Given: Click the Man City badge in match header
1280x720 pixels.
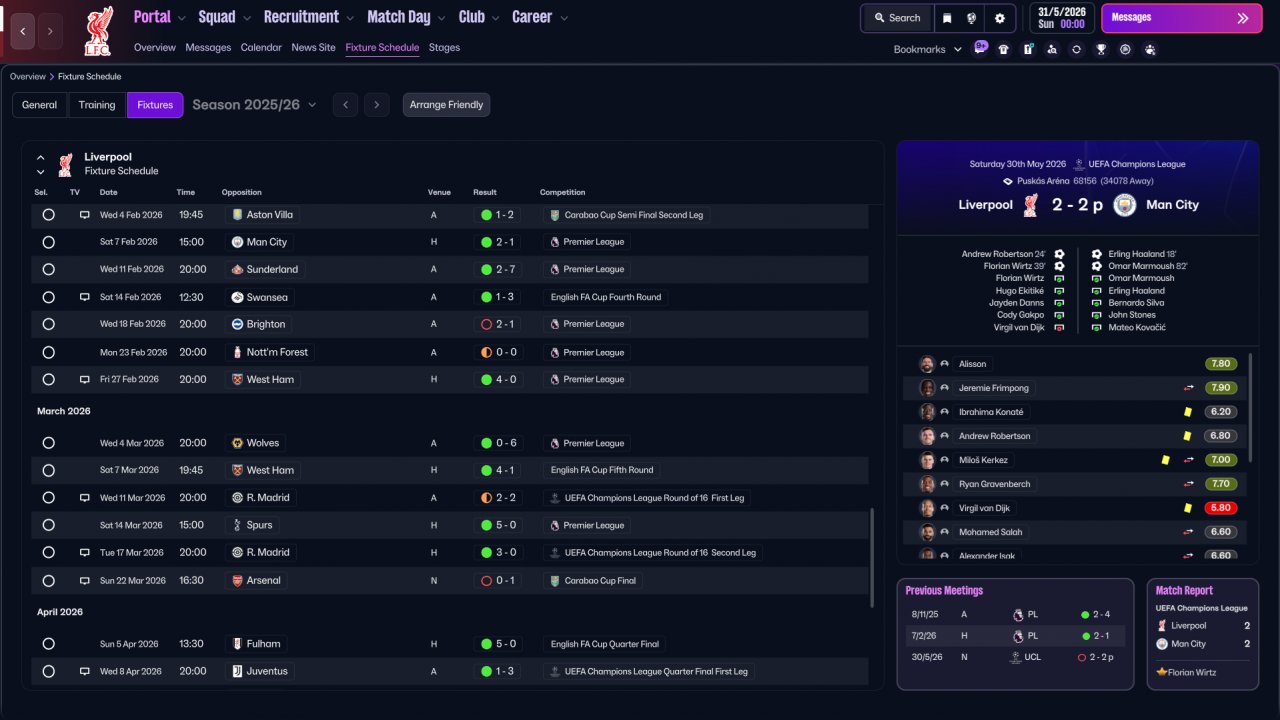Looking at the screenshot, I should (x=1125, y=205).
